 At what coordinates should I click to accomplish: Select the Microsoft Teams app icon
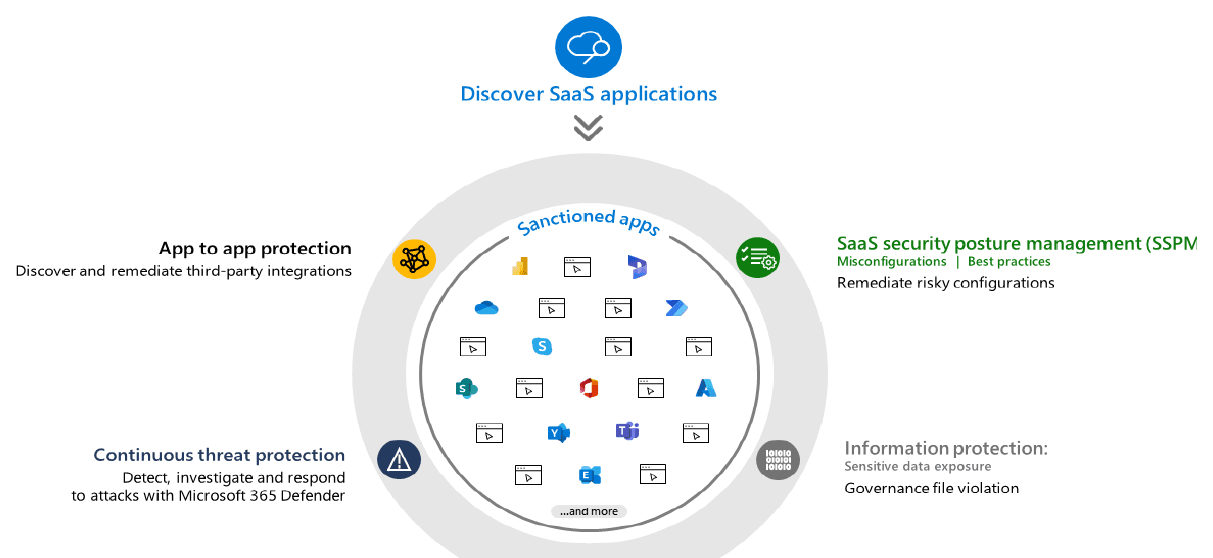pos(627,431)
